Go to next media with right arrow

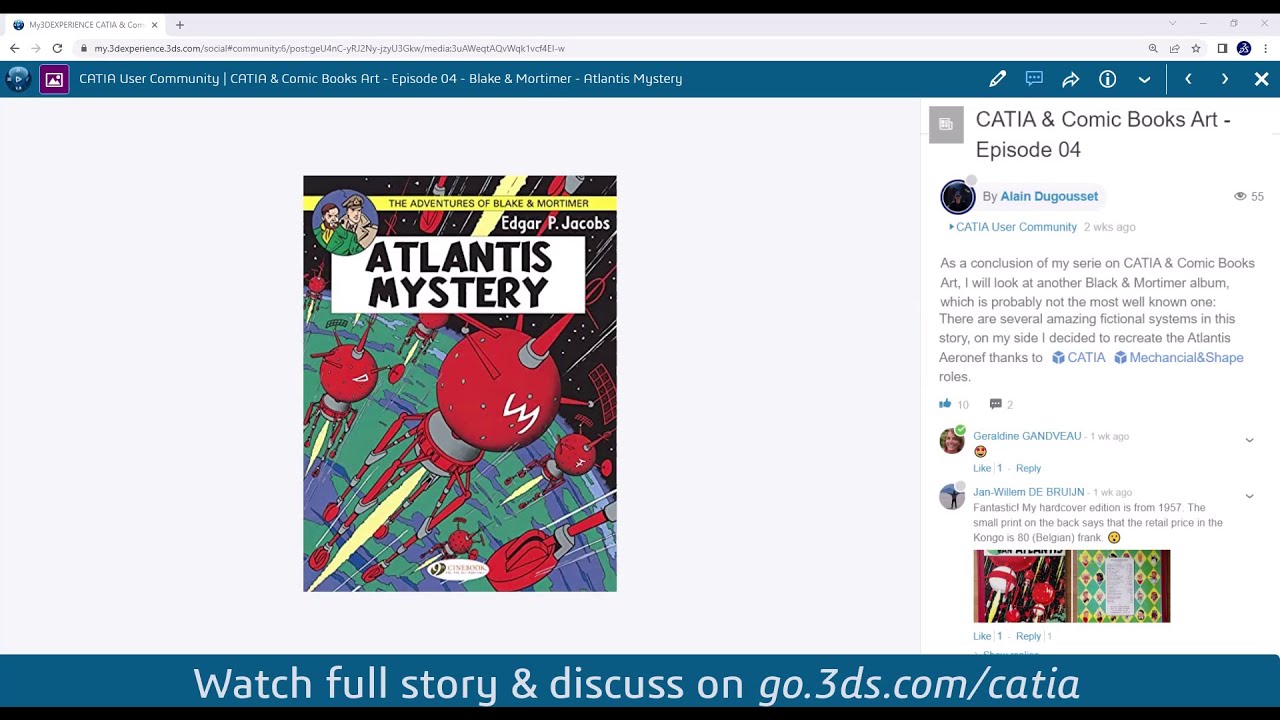pos(1225,79)
